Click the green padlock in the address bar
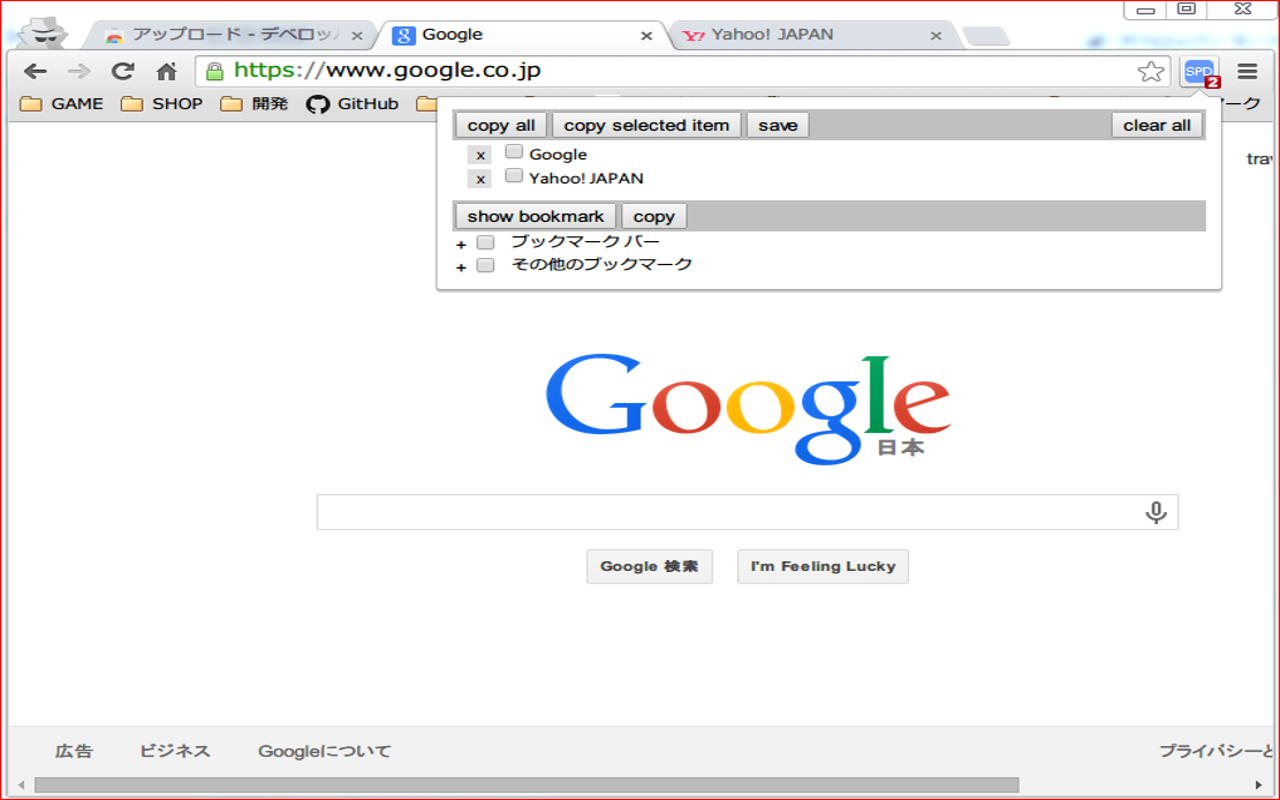Image resolution: width=1280 pixels, height=800 pixels. point(214,71)
